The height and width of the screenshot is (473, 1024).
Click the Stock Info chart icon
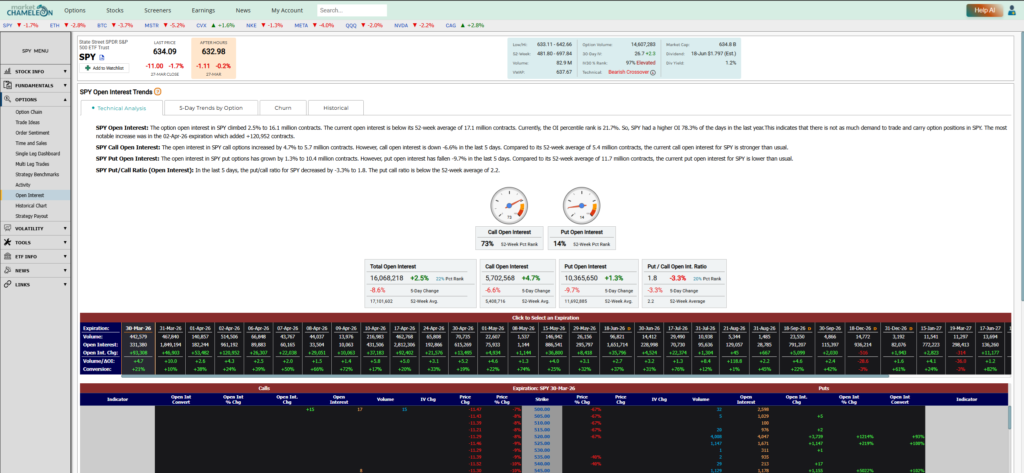(8, 71)
